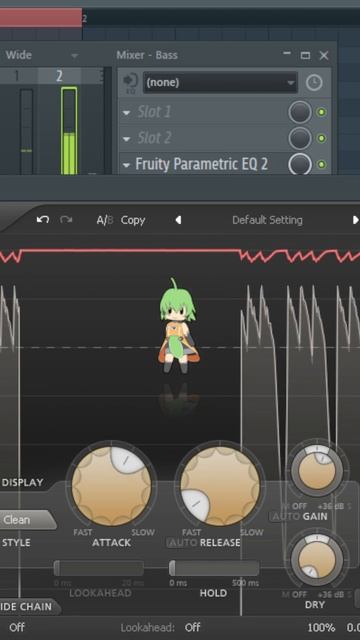
Task: Click the red pattern clip in playlist
Action: (x=41, y=18)
